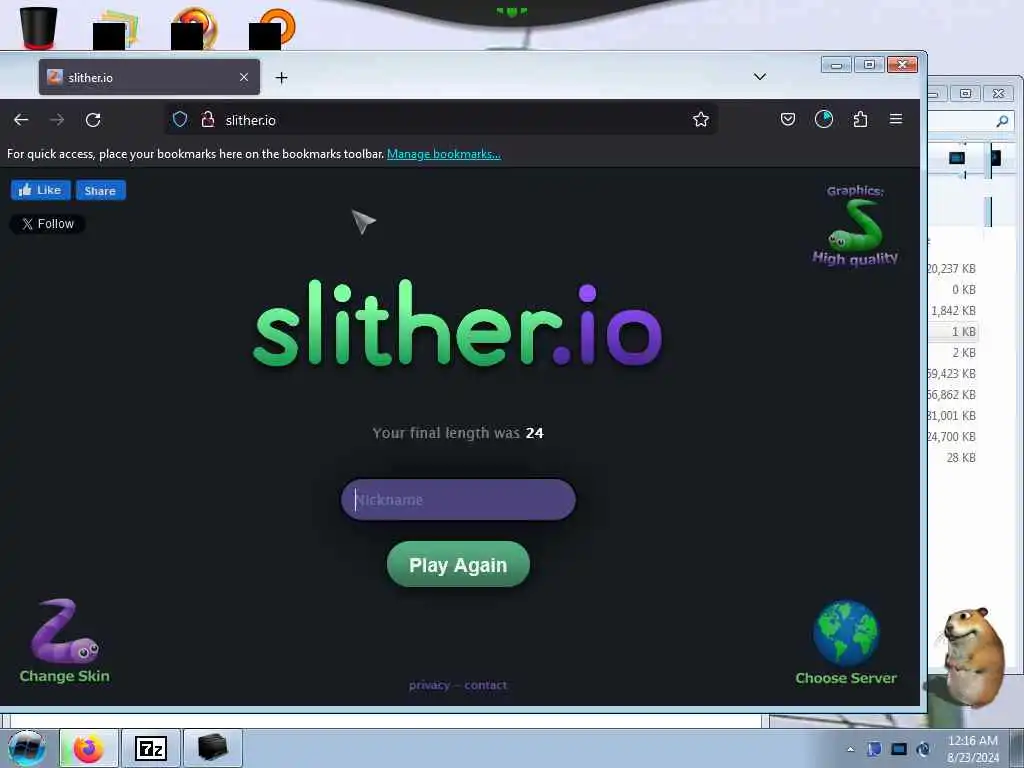Select the slither.io tab
Image resolution: width=1024 pixels, height=768 pixels.
tap(149, 77)
